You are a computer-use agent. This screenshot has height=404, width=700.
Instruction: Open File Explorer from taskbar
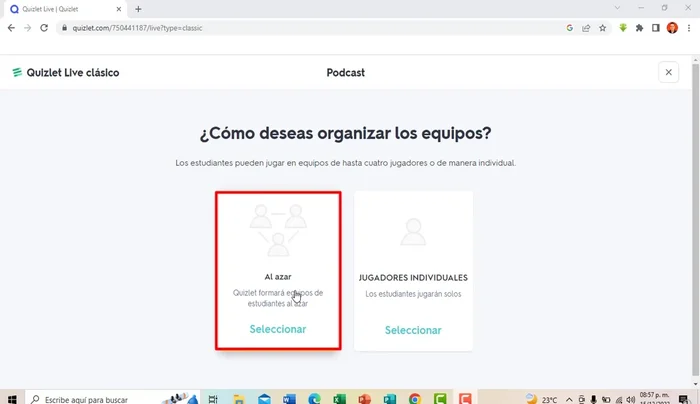(x=239, y=399)
